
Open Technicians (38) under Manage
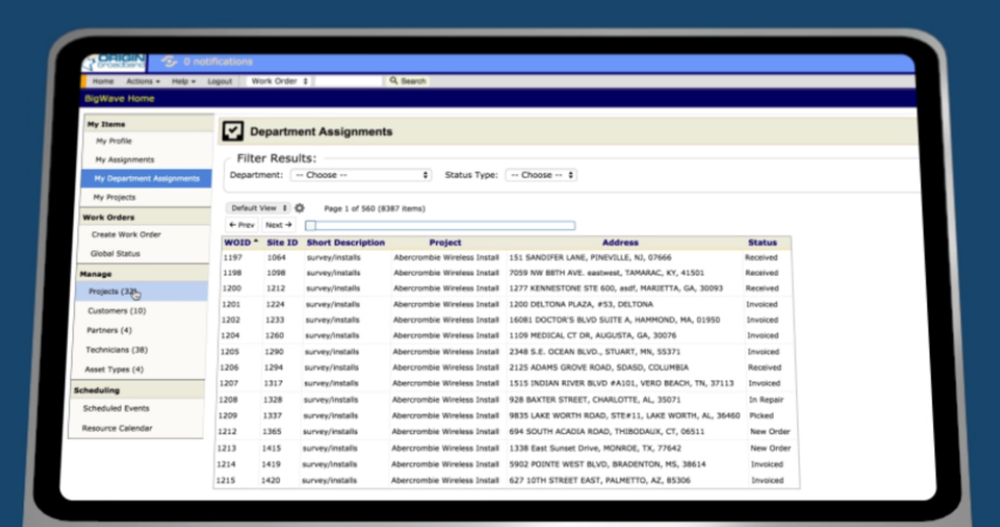[x=116, y=350]
